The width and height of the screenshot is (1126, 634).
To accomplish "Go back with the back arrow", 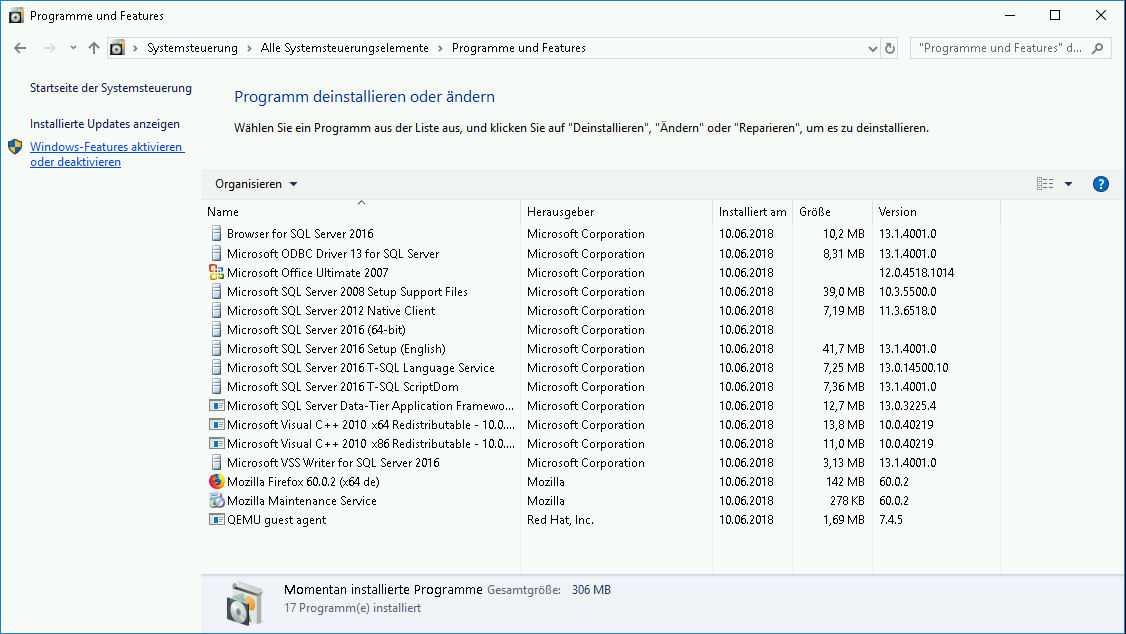I will 20,48.
